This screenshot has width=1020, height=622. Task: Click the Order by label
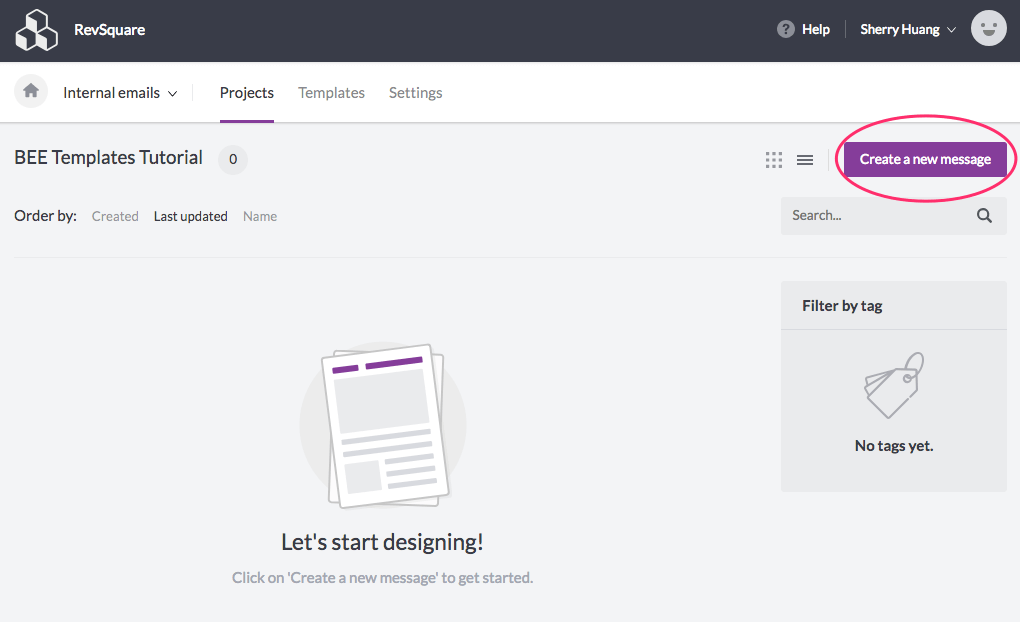point(46,216)
